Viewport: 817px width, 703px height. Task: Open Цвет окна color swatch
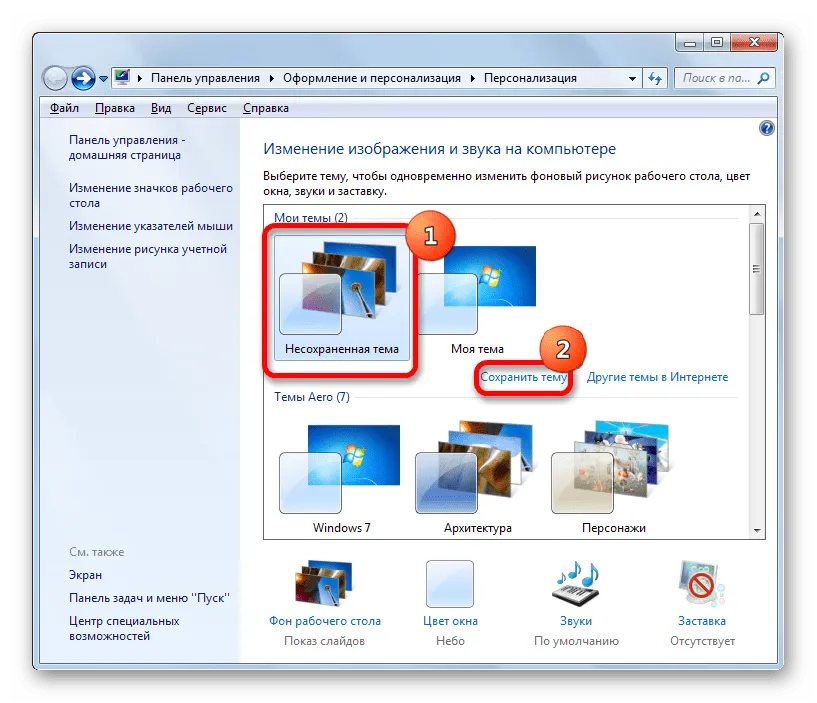[450, 584]
